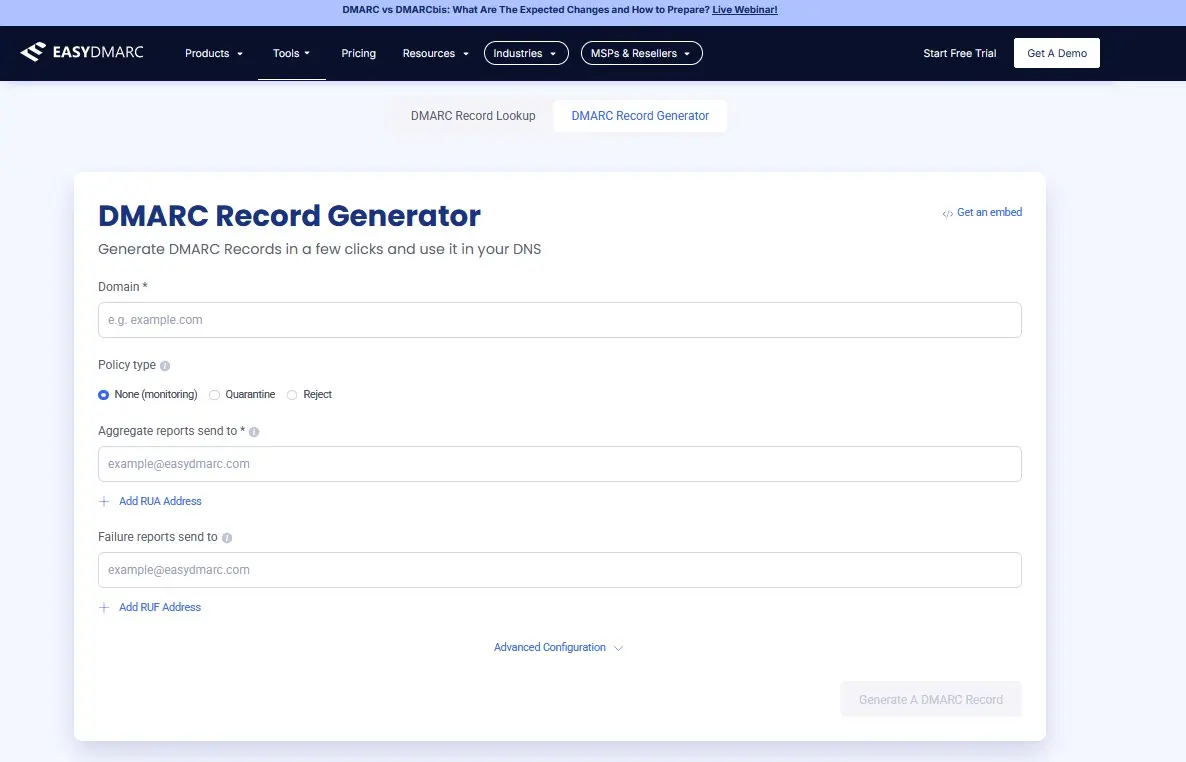This screenshot has width=1186, height=762.
Task: Click the code icon next to Get an embed
Action: [x=947, y=212]
